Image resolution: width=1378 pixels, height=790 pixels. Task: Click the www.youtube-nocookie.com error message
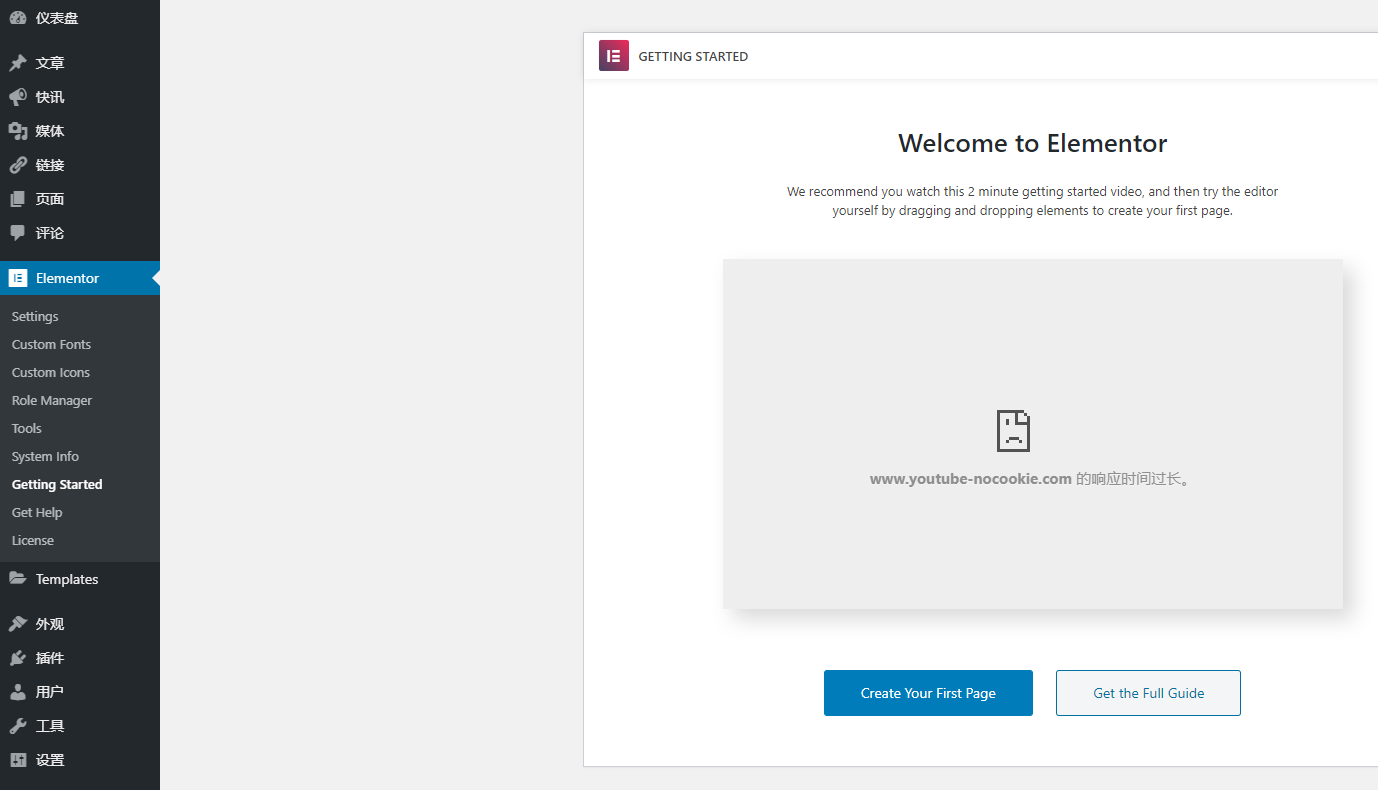1032,479
